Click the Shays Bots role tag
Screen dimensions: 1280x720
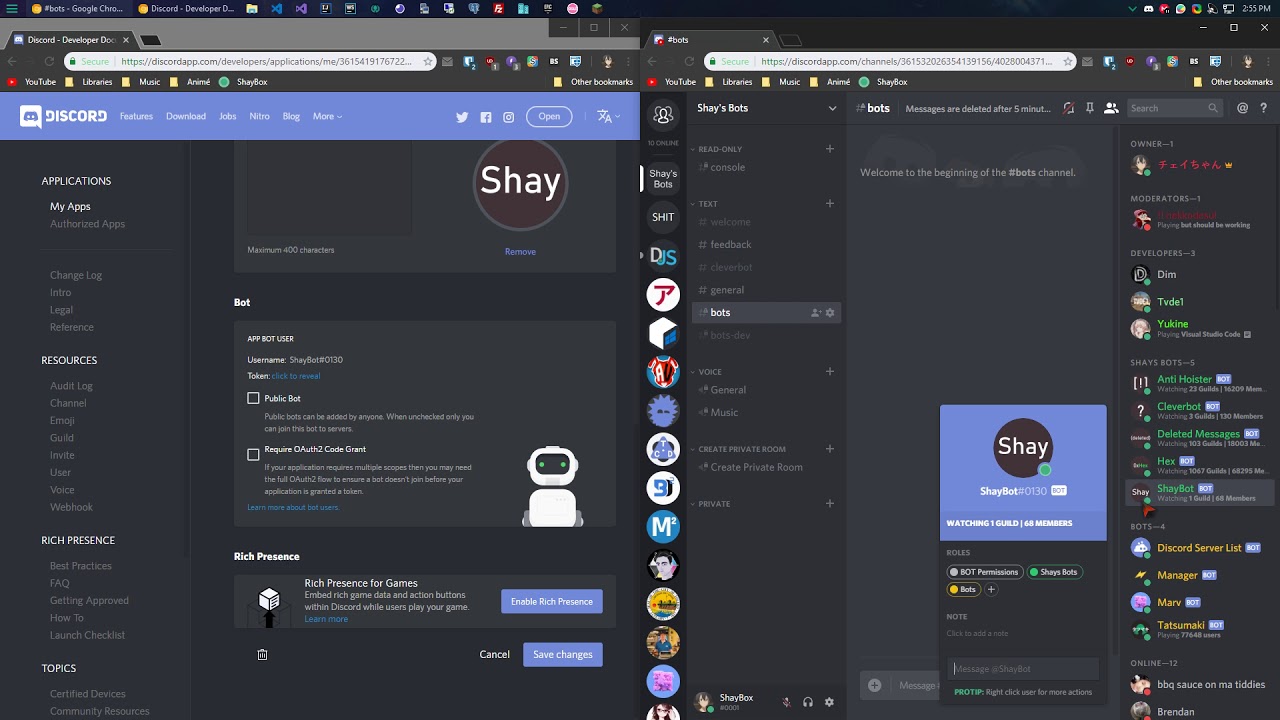pos(1054,572)
